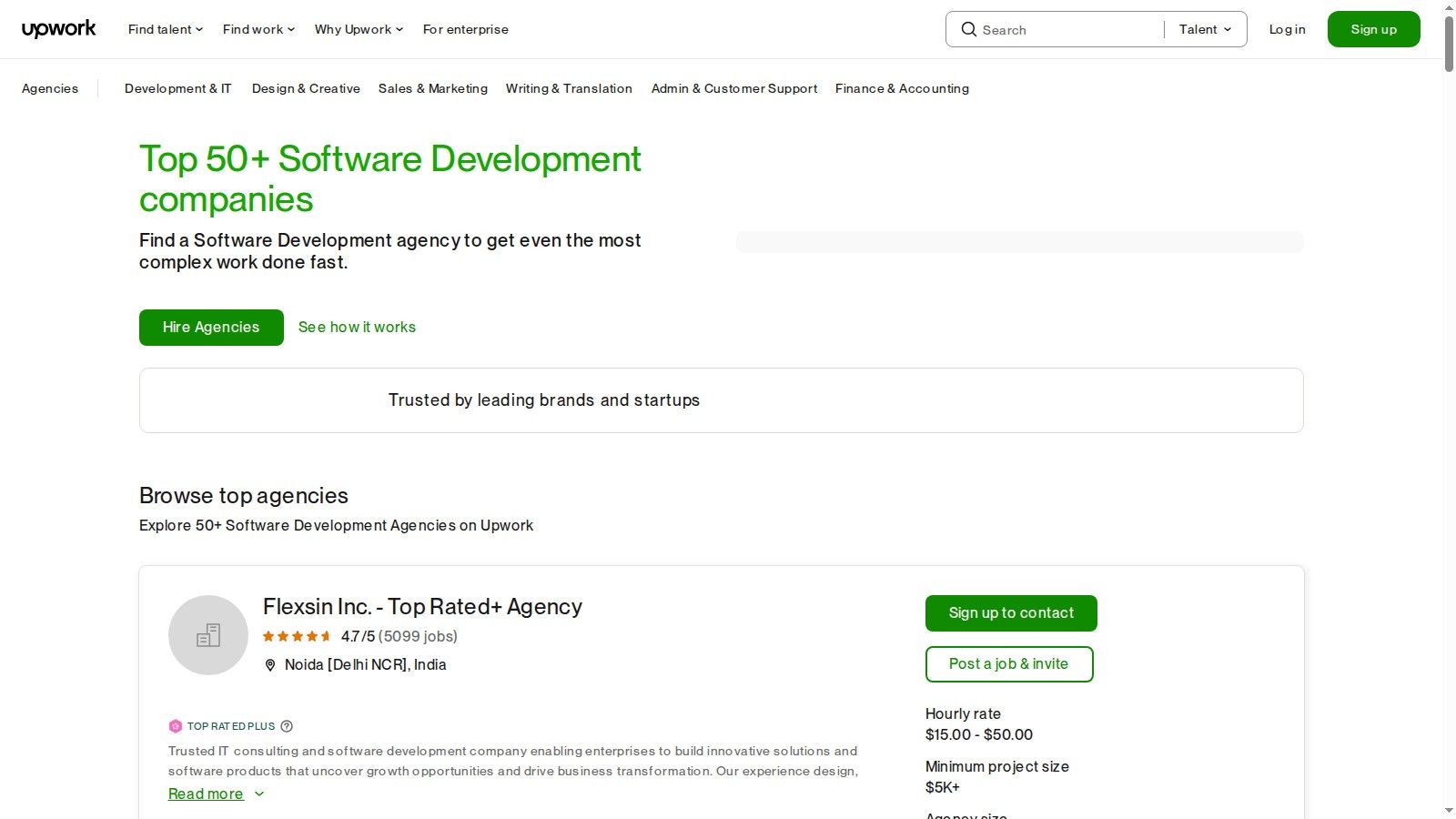Click Sign up to contact Flexsin
Screen dimensions: 1456x819
click(x=1010, y=612)
